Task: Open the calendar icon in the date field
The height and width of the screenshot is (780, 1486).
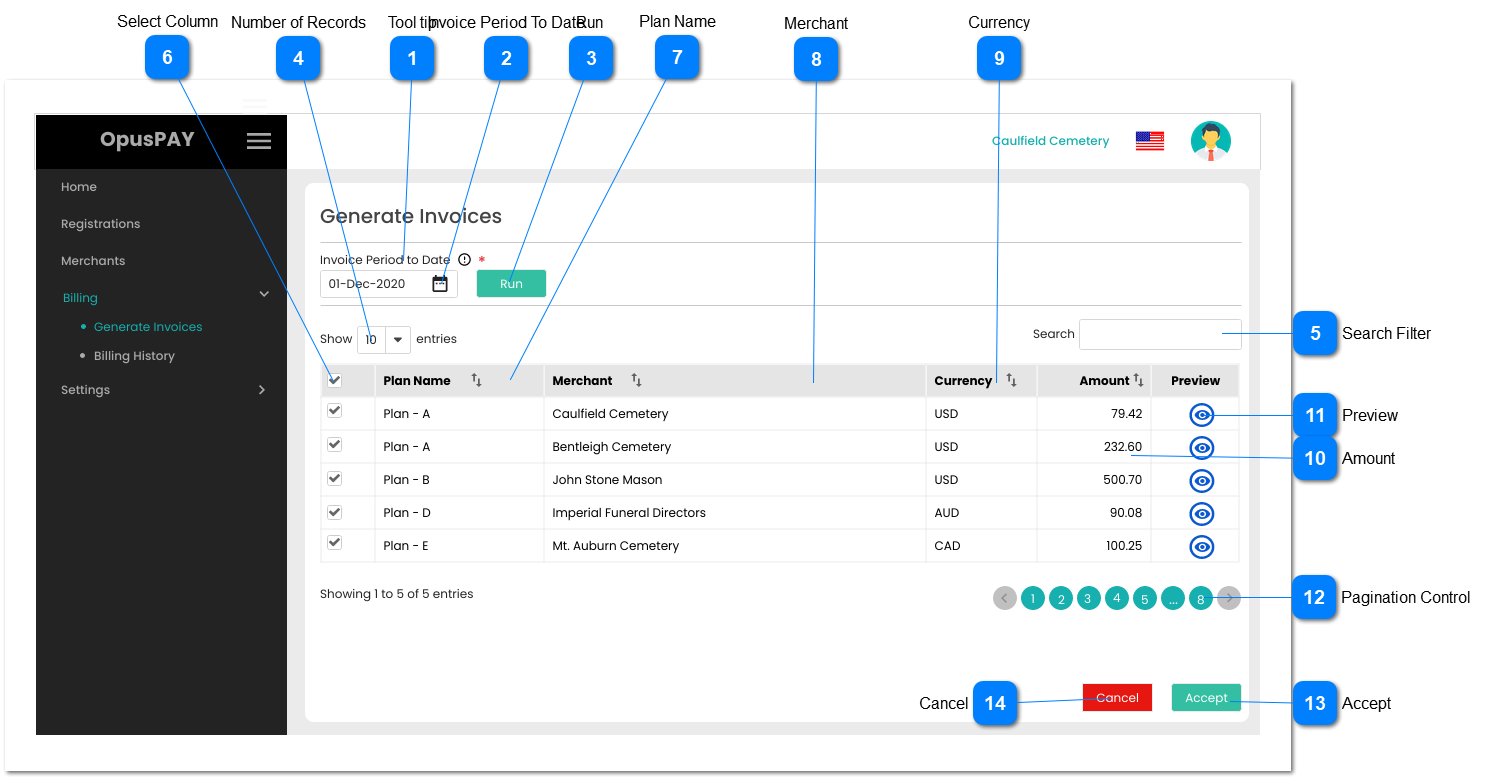Action: point(440,283)
